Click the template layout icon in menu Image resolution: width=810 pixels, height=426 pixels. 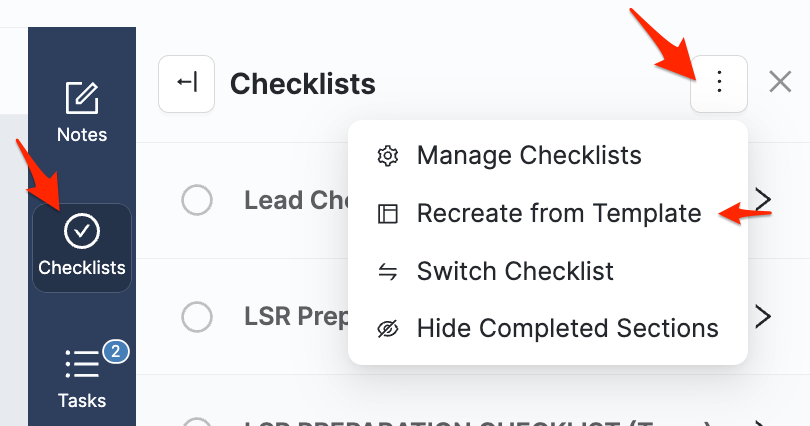(387, 214)
